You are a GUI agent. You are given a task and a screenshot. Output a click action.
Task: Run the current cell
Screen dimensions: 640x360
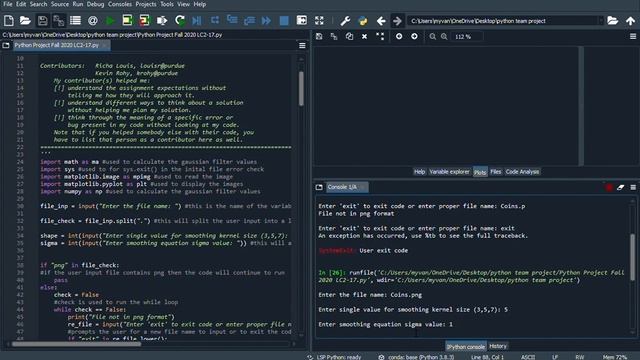pos(127,20)
